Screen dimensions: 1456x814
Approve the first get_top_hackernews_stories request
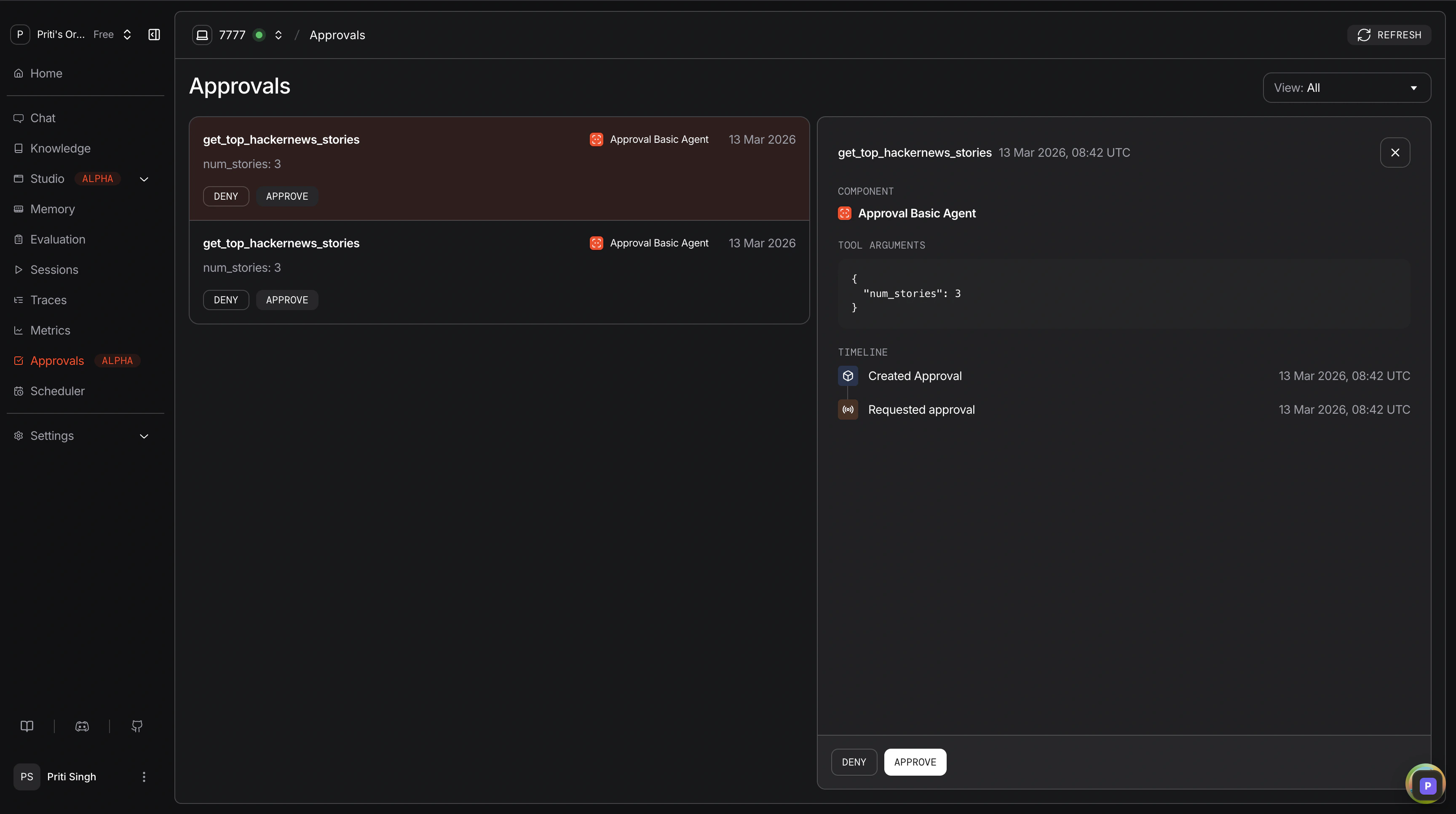(286, 196)
